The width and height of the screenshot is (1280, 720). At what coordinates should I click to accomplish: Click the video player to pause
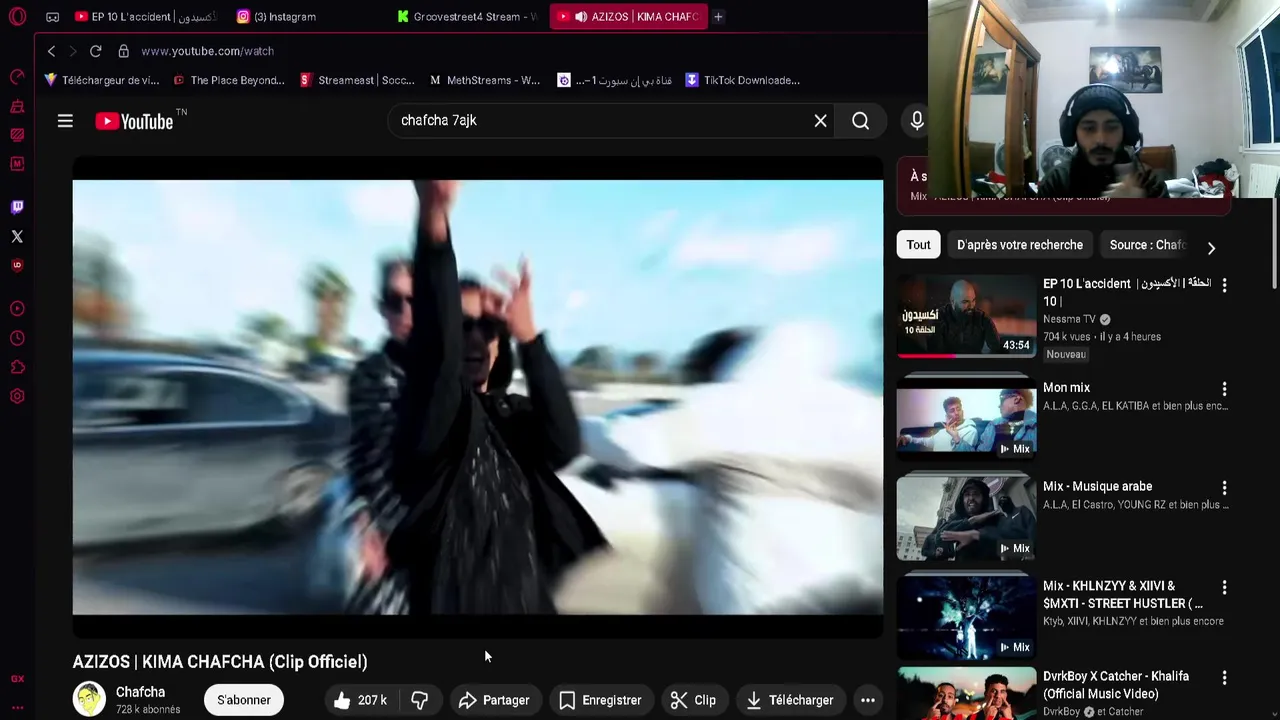pyautogui.click(x=478, y=397)
